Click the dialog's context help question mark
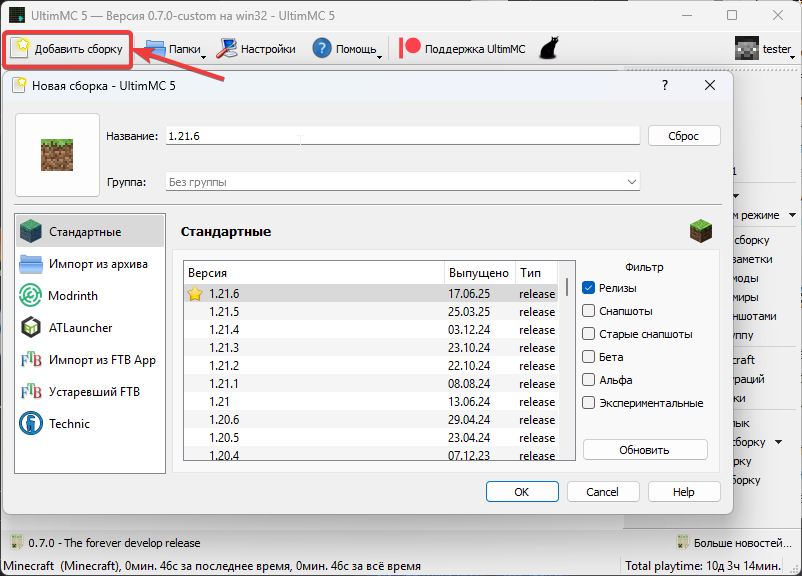 664,85
